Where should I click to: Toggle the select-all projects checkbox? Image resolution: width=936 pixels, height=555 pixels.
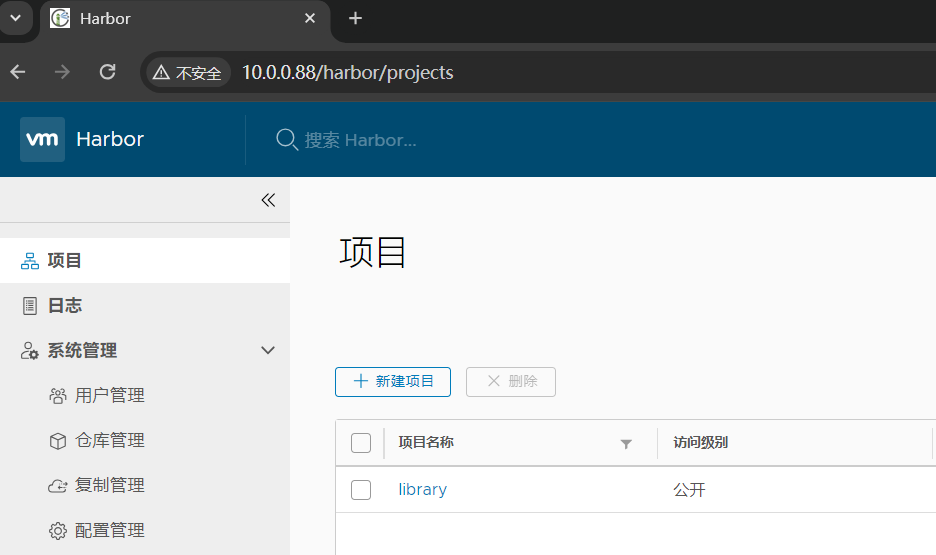coord(361,443)
